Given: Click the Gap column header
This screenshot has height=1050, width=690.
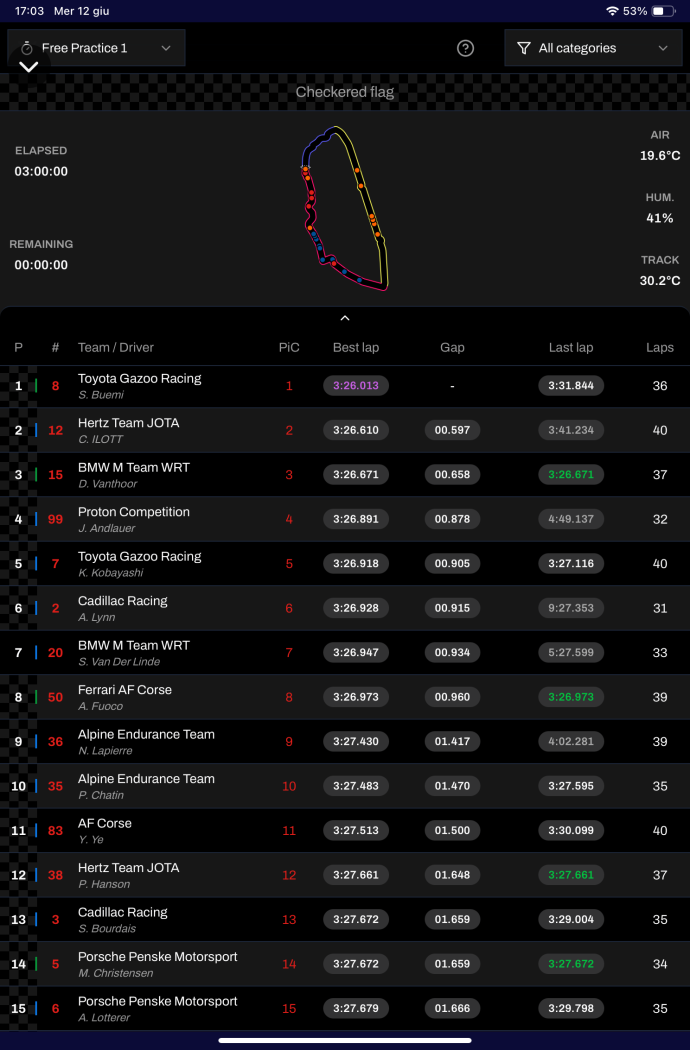Looking at the screenshot, I should coord(452,348).
